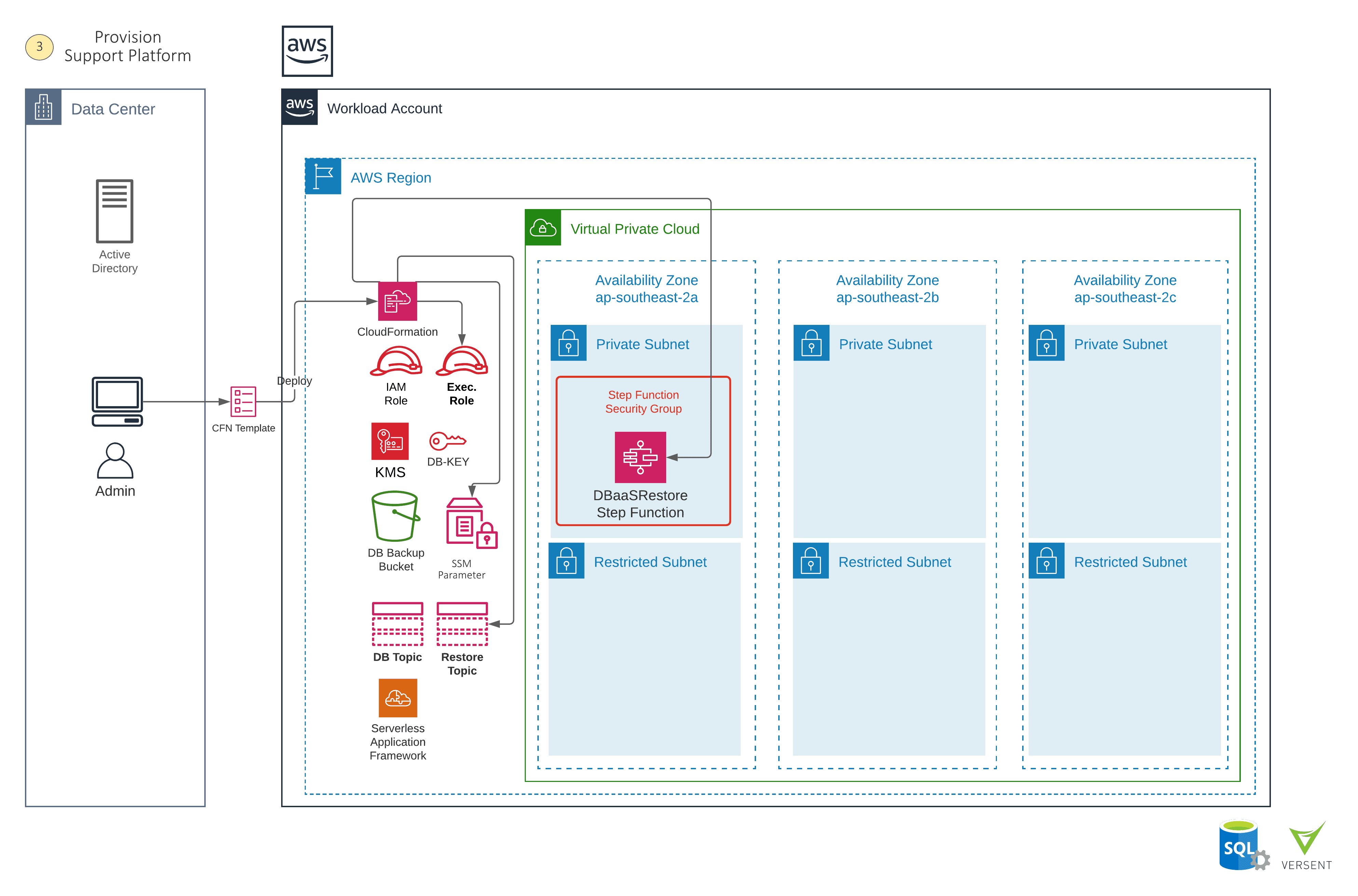This screenshot has width=1358, height=896.
Task: Select the "Availability Zone ap-southeast-2c" label
Action: [x=1125, y=289]
